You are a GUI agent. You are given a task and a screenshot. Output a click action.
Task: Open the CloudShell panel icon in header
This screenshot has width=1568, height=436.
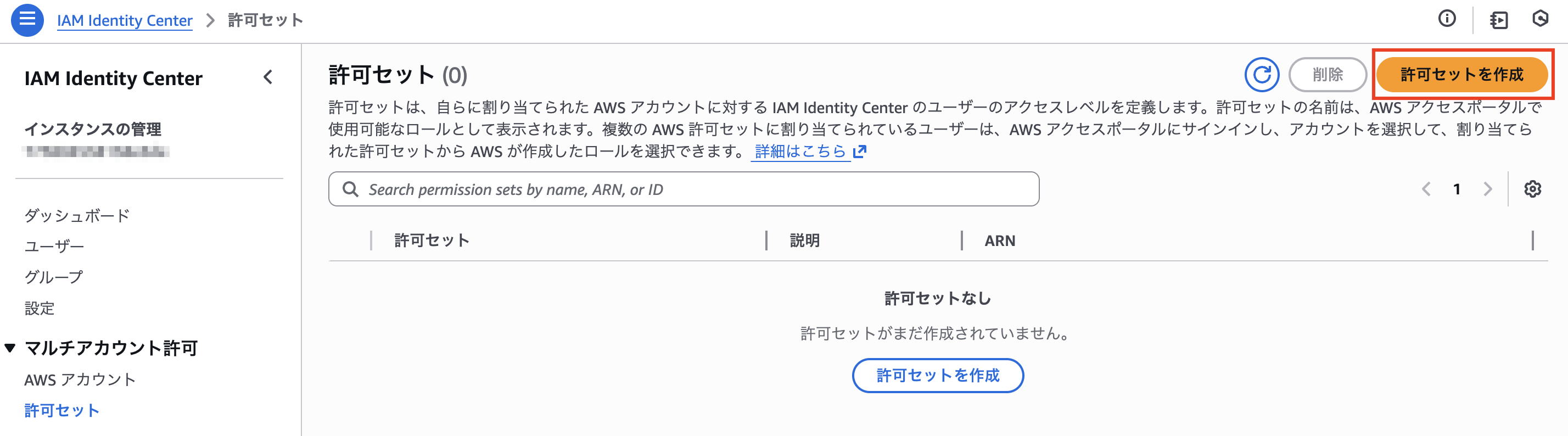point(1499,20)
